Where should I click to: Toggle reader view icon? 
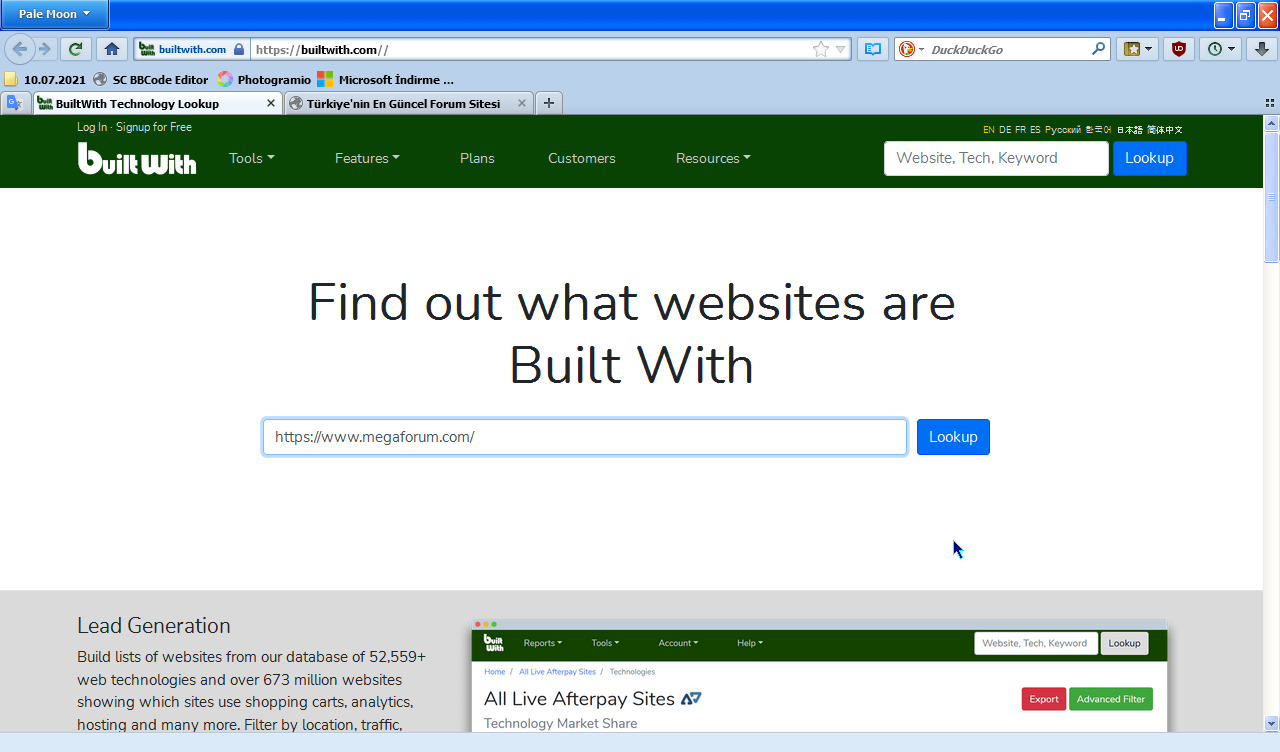(x=873, y=49)
